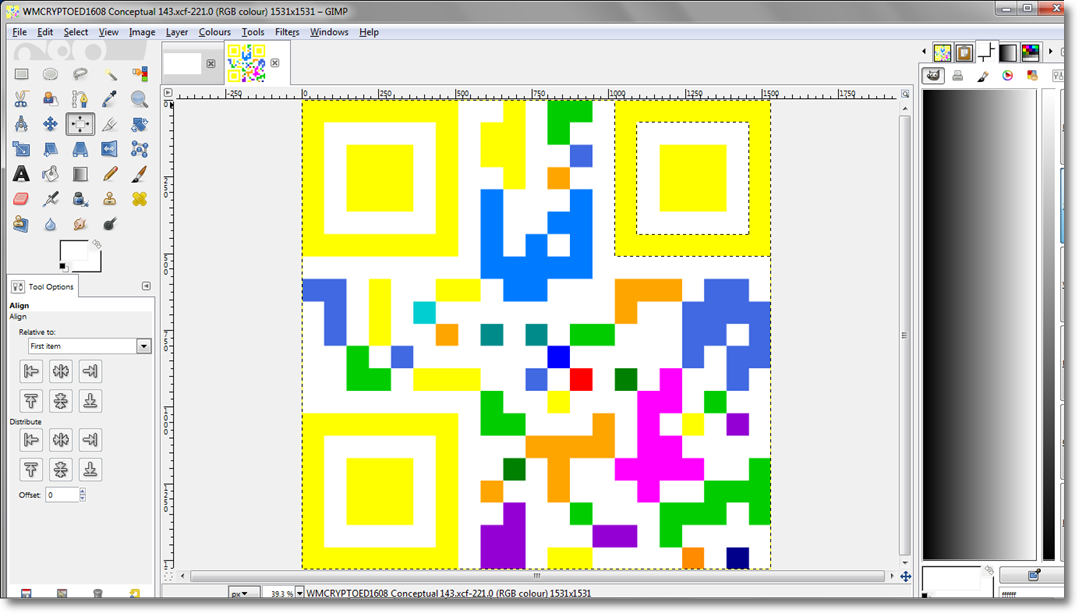Select the Scissors Select tool
Screen dimensions: 1080x615
(x=21, y=99)
